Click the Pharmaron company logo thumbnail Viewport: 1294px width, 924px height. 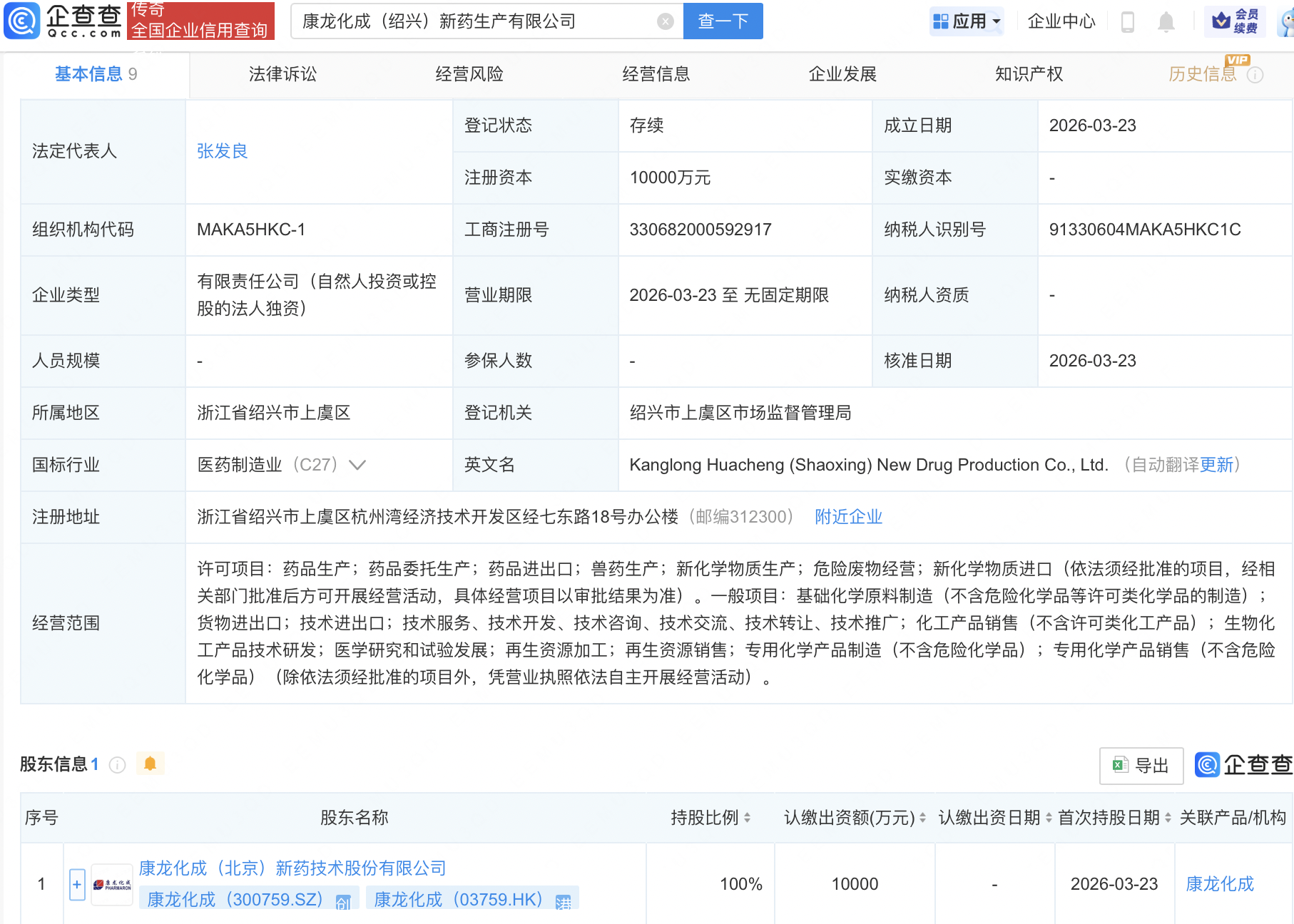click(111, 883)
